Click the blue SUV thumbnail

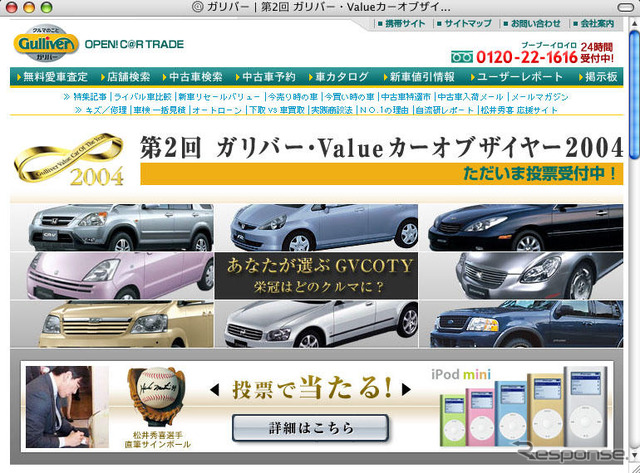pos(521,324)
